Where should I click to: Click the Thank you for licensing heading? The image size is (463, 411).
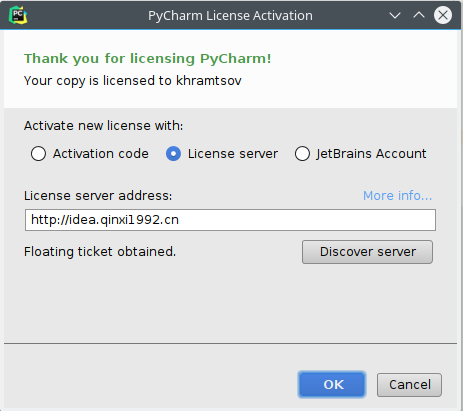(148, 59)
